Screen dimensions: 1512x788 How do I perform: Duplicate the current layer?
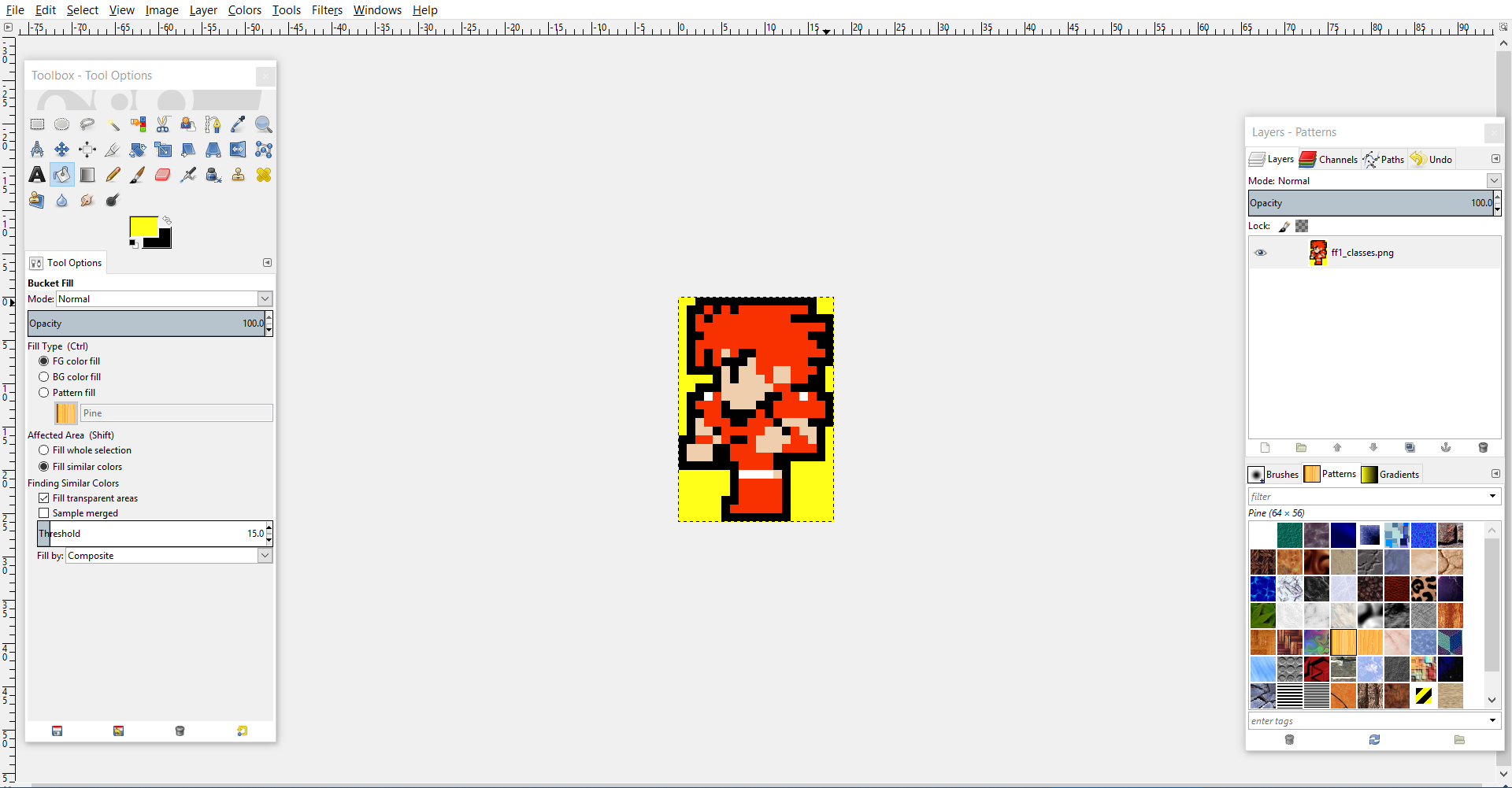coord(1410,448)
